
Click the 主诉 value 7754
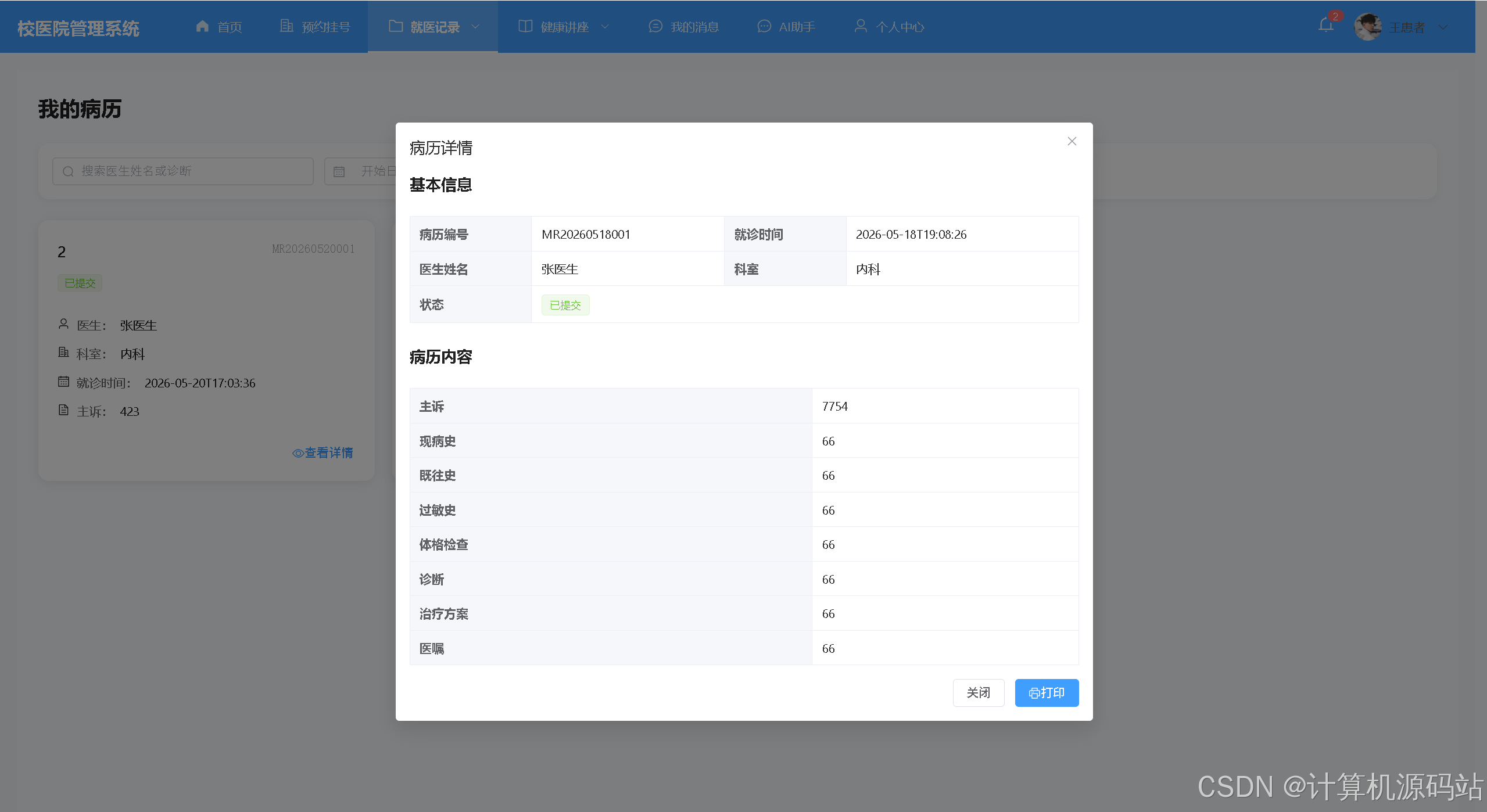[834, 407]
